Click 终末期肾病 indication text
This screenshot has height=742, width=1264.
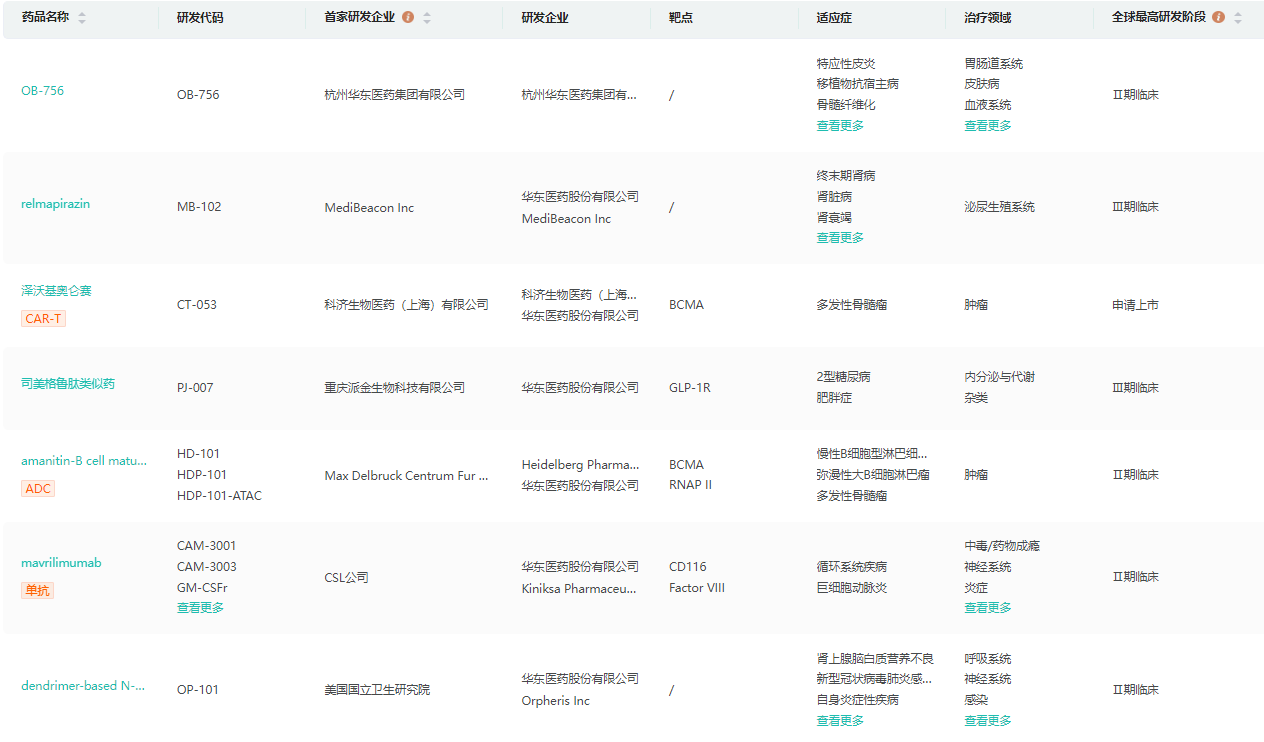846,176
